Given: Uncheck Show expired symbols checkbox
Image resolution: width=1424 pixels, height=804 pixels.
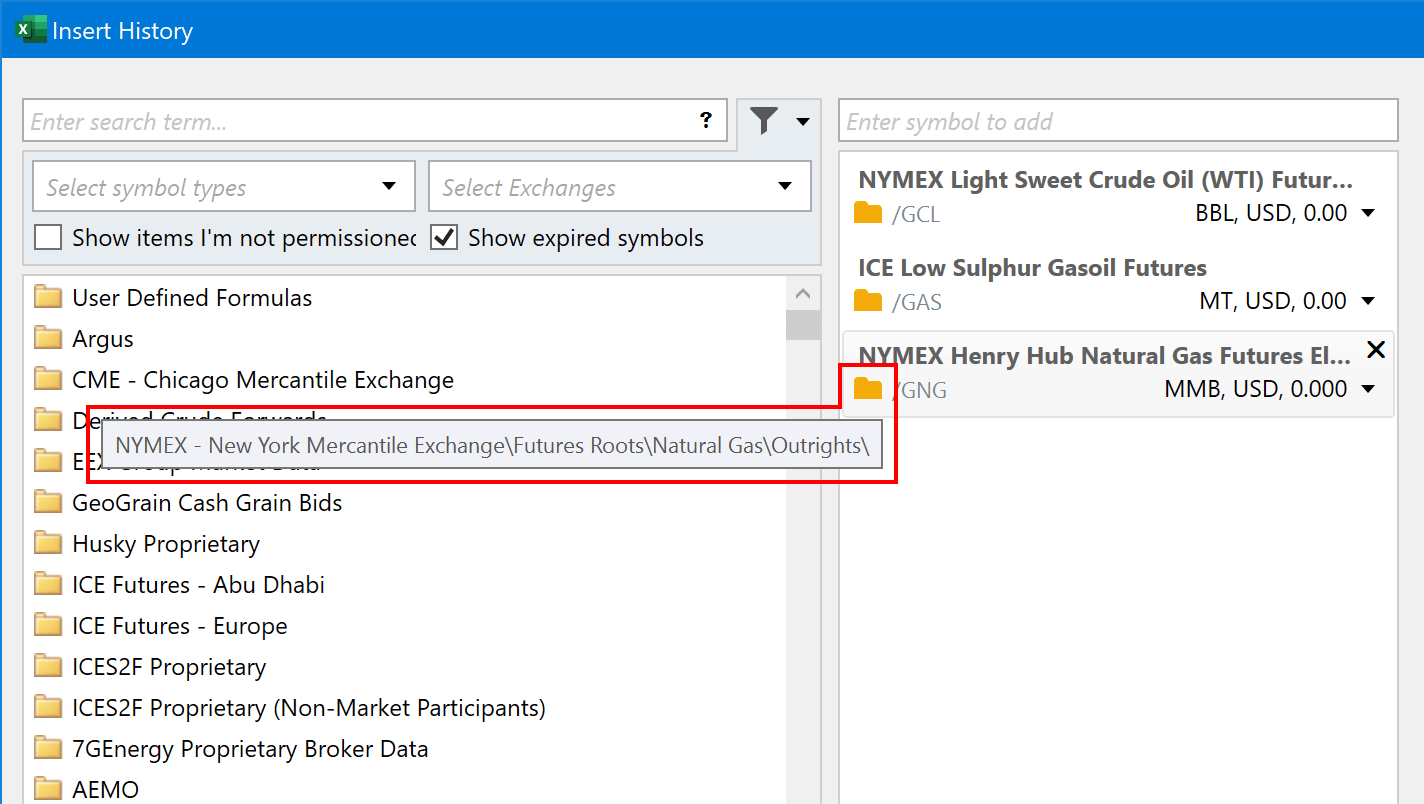Looking at the screenshot, I should click(444, 238).
